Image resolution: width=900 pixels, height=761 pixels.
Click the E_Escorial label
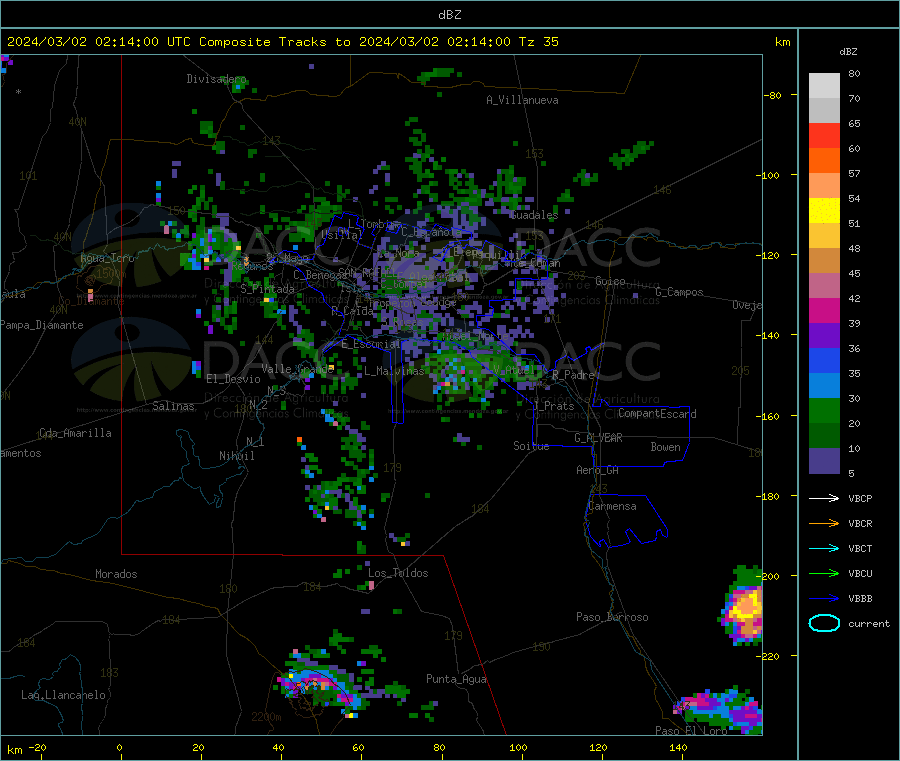pos(371,344)
